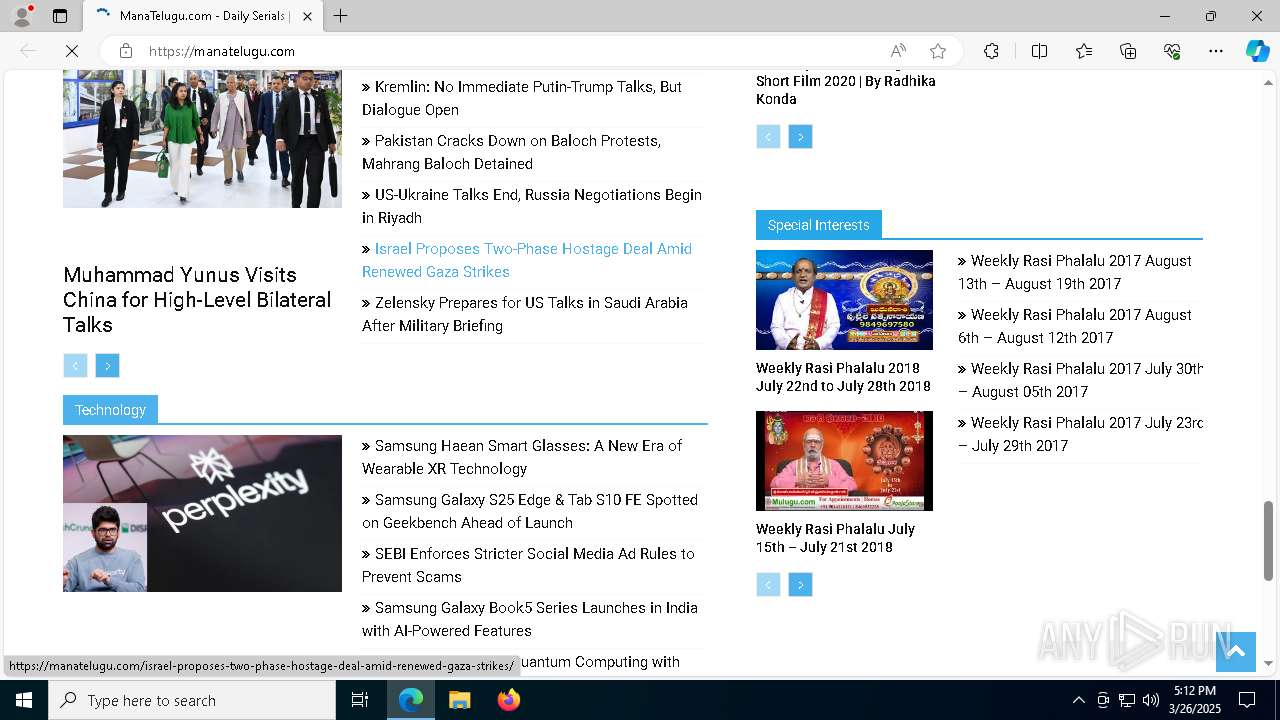Image resolution: width=1280 pixels, height=720 pixels.
Task: Open Firefox taskbar icon
Action: (508, 700)
